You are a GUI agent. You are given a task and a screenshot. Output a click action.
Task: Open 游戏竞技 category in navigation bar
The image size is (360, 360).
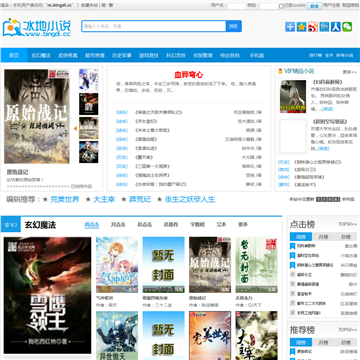click(x=149, y=55)
